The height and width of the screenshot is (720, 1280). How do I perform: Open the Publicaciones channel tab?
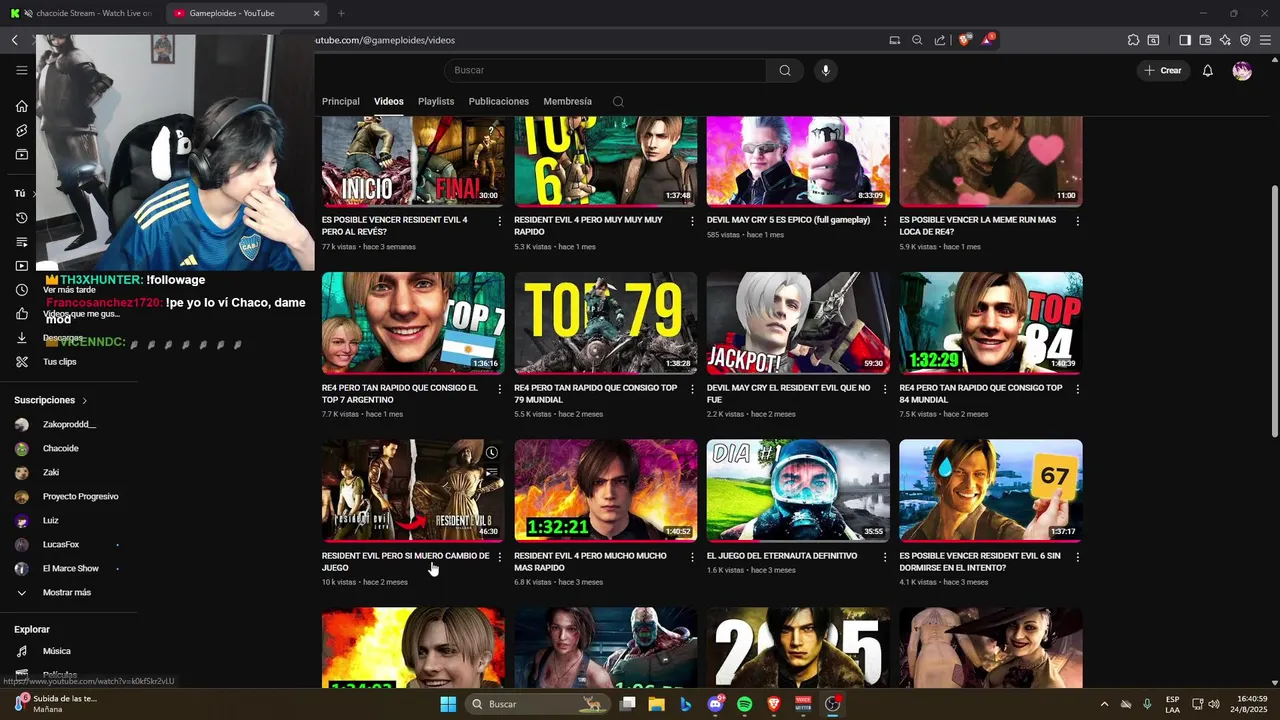(498, 101)
